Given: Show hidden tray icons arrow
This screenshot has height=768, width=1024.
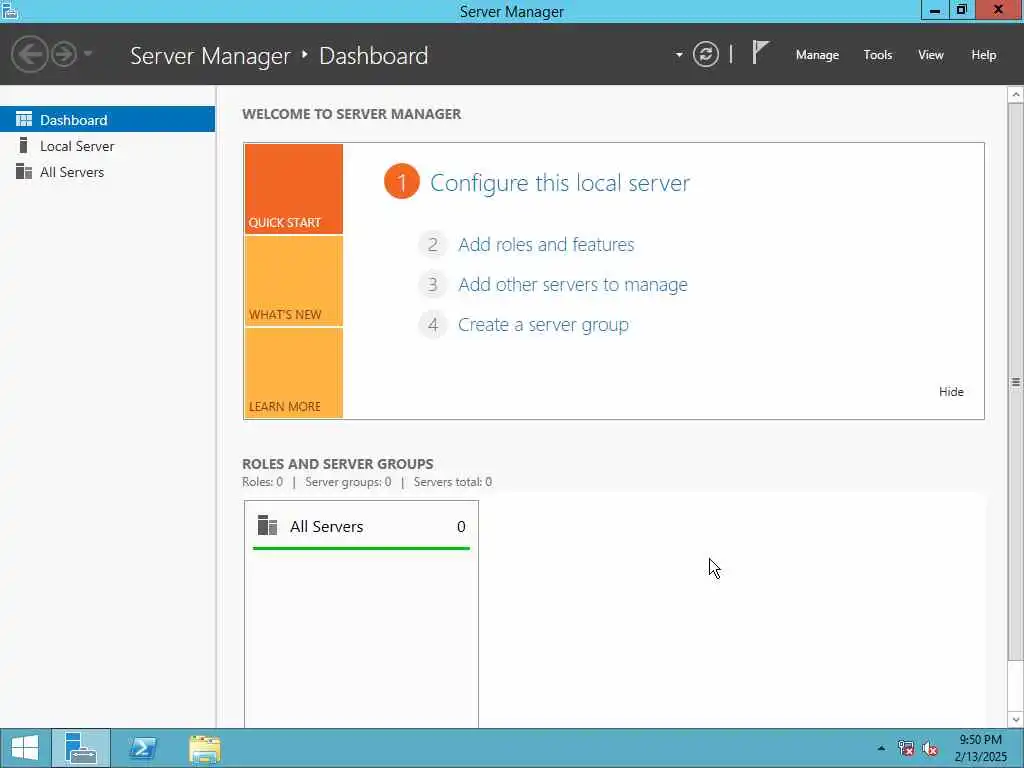Looking at the screenshot, I should point(881,748).
